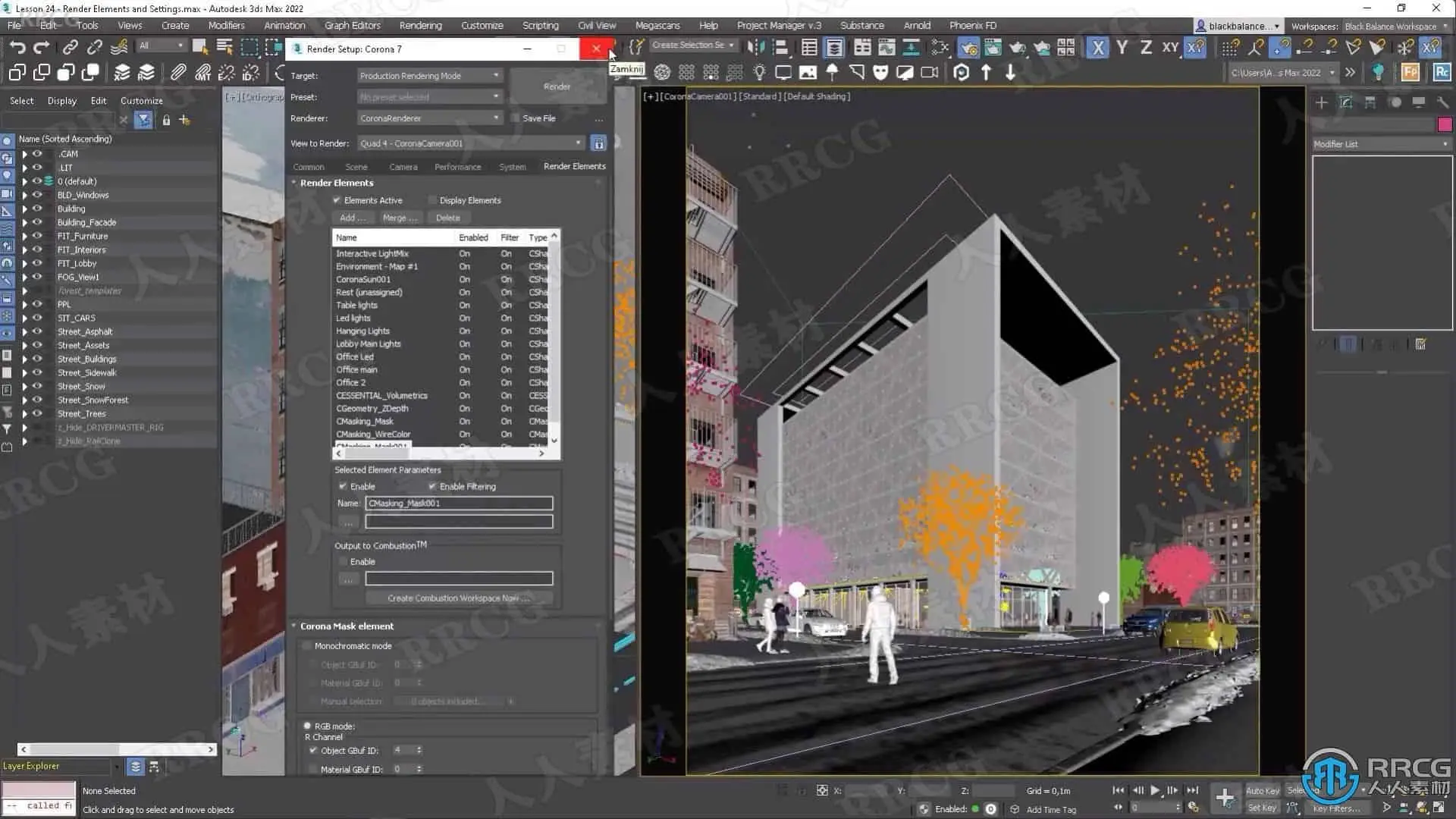
Task: Open the FP plugin icon
Action: coord(1410,73)
